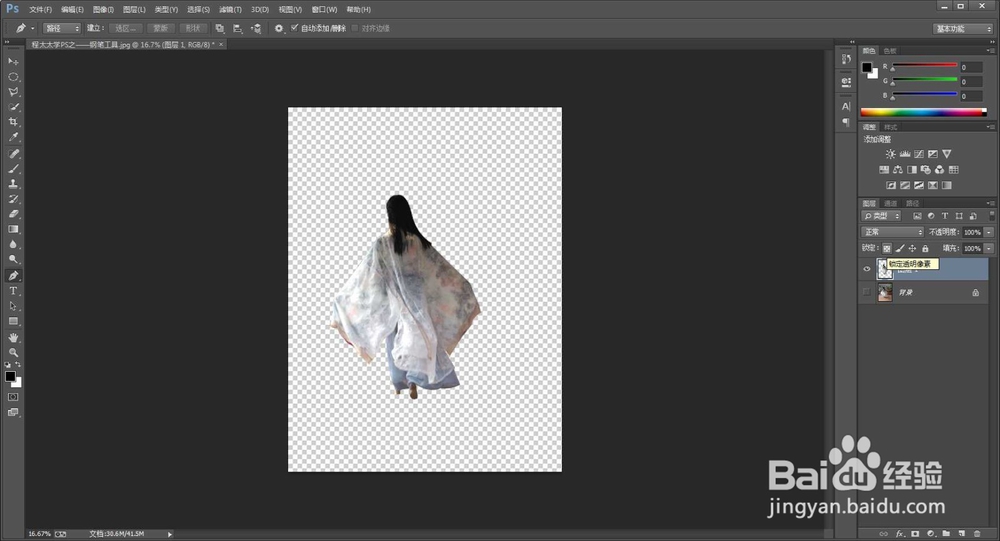Viewport: 1000px width, 541px height.
Task: Select the History Brush tool
Action: 13,199
